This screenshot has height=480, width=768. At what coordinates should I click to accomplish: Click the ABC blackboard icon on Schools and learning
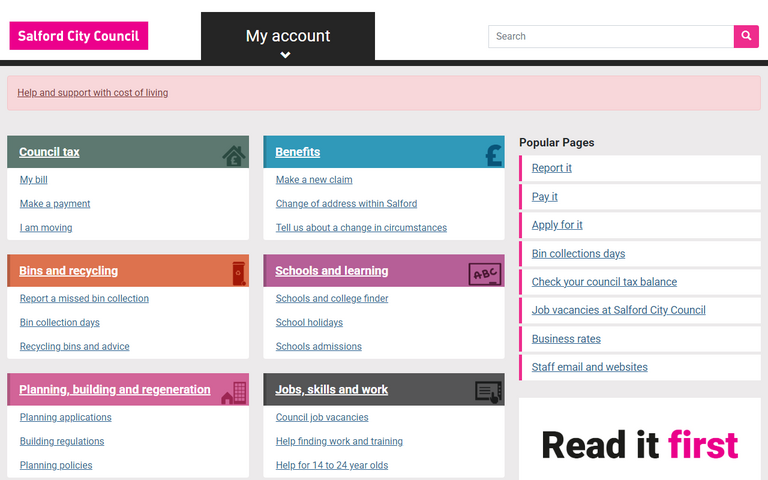click(485, 273)
